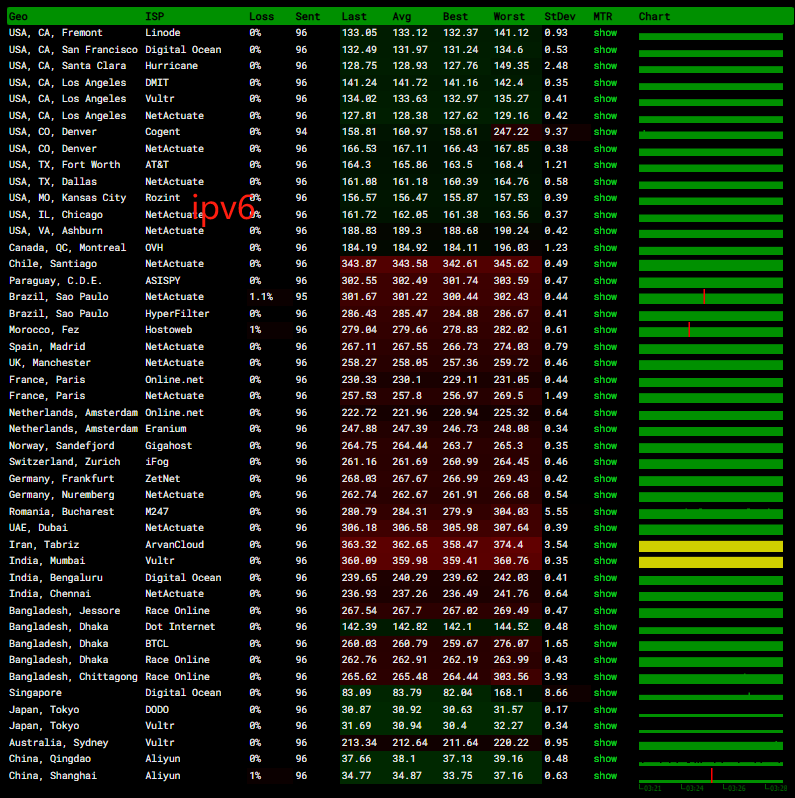Image resolution: width=795 pixels, height=798 pixels.
Task: Open show for Norway Sandefjord Gigahost
Action: pos(605,445)
